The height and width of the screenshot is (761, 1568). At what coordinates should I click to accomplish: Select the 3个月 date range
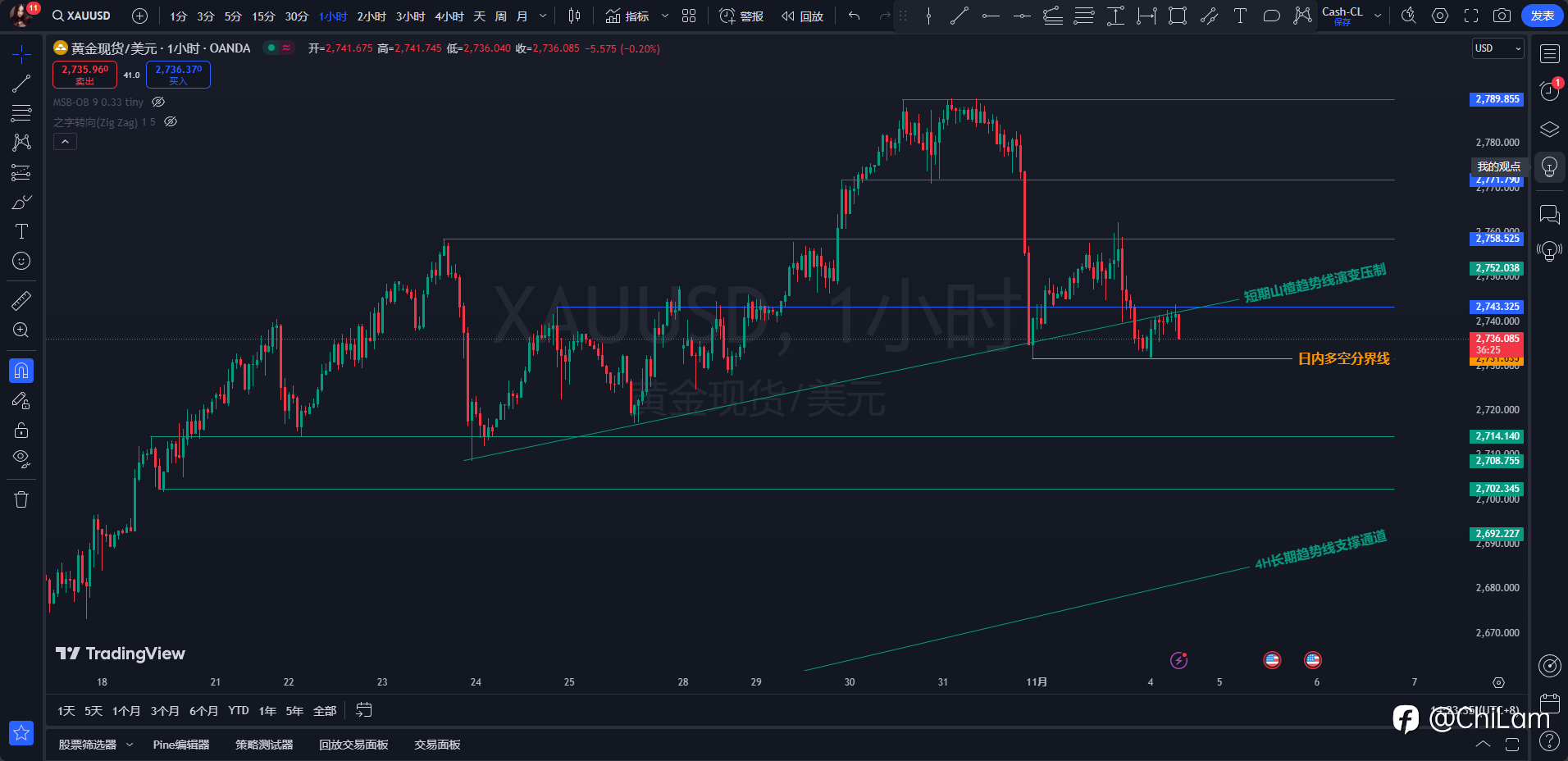(x=165, y=710)
